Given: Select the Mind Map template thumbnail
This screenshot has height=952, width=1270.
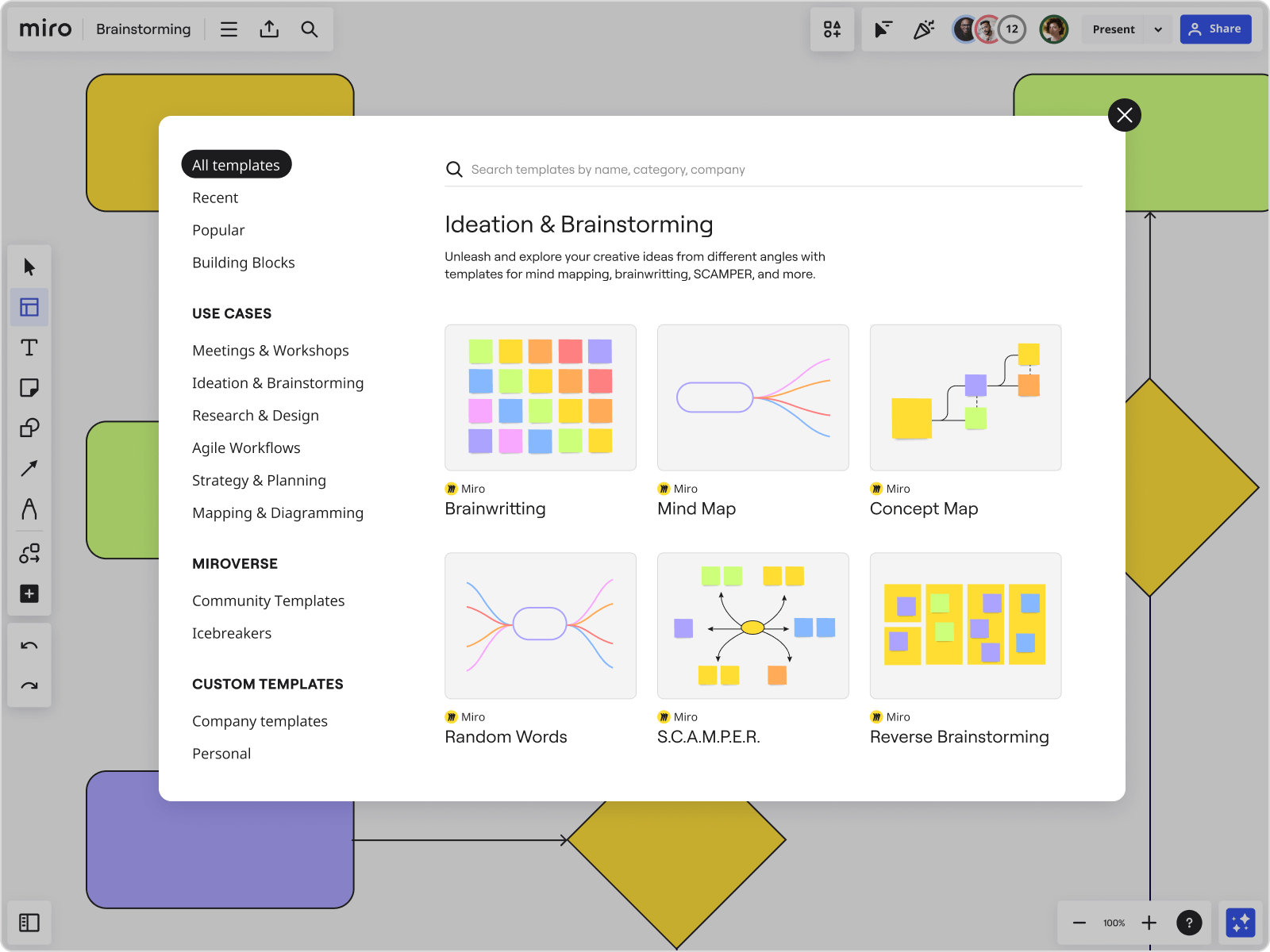Looking at the screenshot, I should pos(753,397).
